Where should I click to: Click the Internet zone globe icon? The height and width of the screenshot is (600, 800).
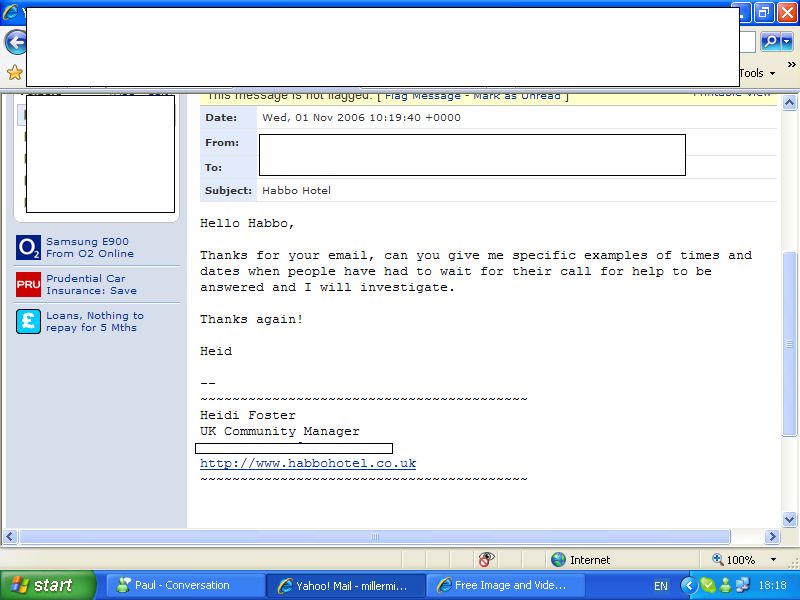point(558,560)
